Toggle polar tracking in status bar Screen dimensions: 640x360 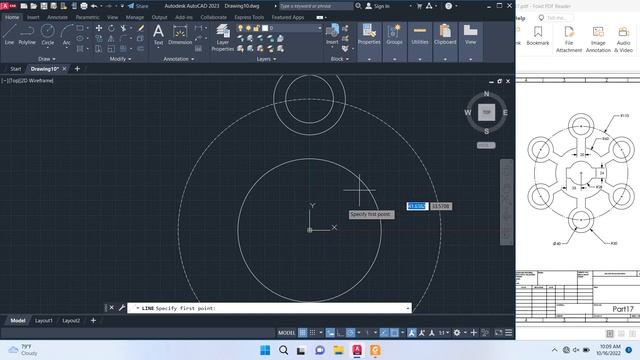[x=351, y=333]
